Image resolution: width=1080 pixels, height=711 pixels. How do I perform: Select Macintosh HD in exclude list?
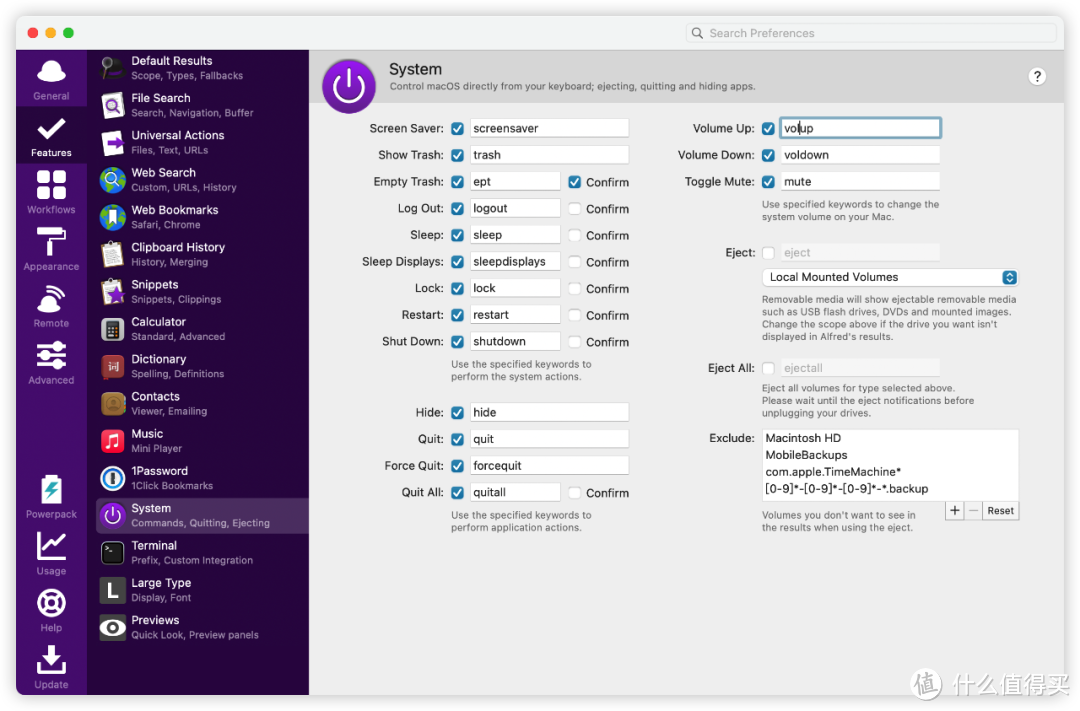803,438
